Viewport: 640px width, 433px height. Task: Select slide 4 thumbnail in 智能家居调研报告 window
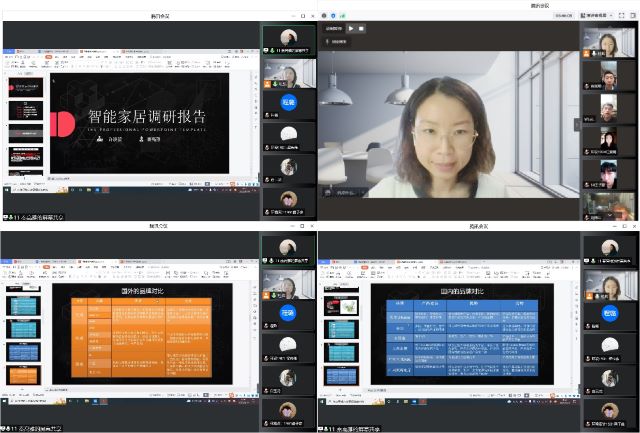(x=26, y=157)
